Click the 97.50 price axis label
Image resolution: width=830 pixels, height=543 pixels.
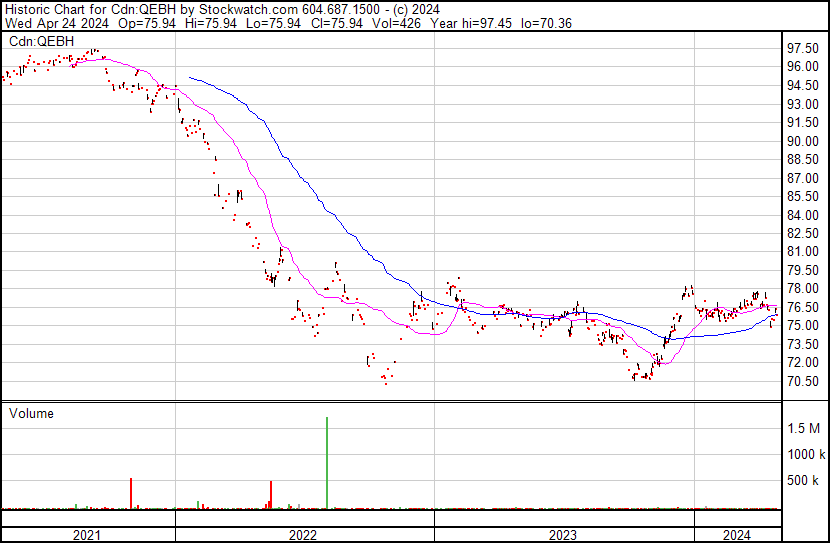803,48
